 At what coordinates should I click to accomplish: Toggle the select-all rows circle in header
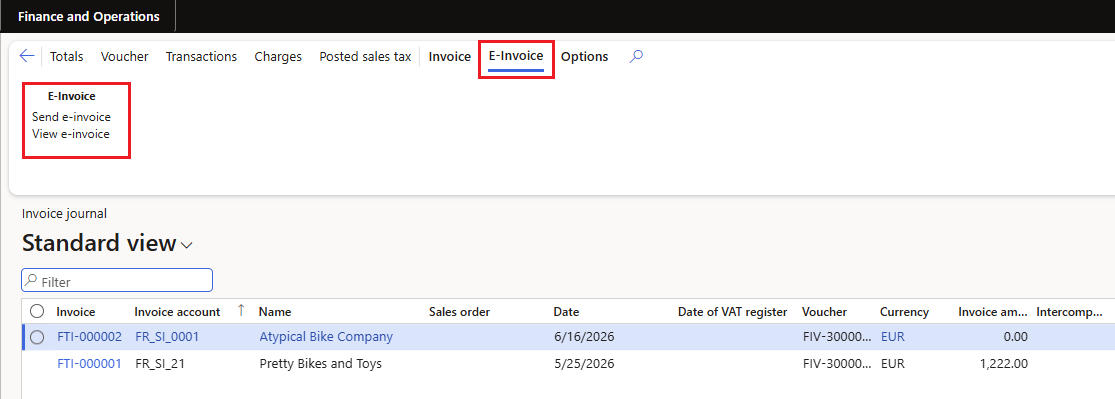point(37,311)
